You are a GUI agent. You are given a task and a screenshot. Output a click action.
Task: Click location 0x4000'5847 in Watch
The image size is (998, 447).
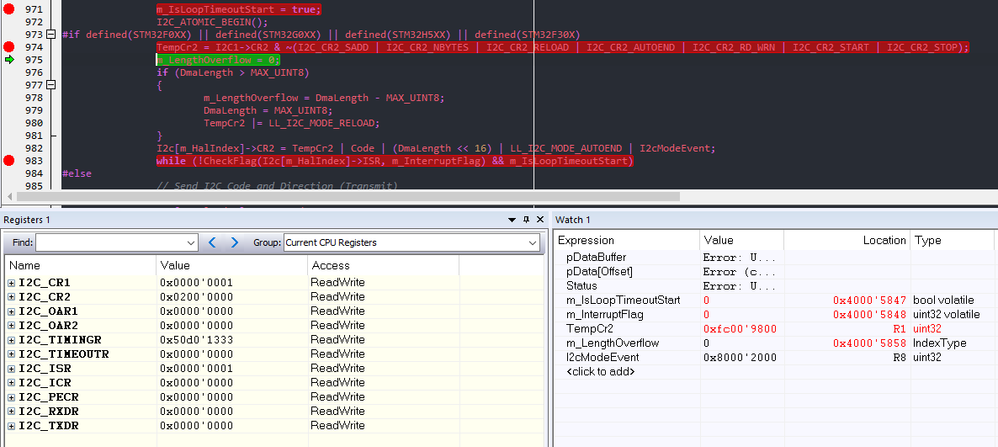coord(869,300)
